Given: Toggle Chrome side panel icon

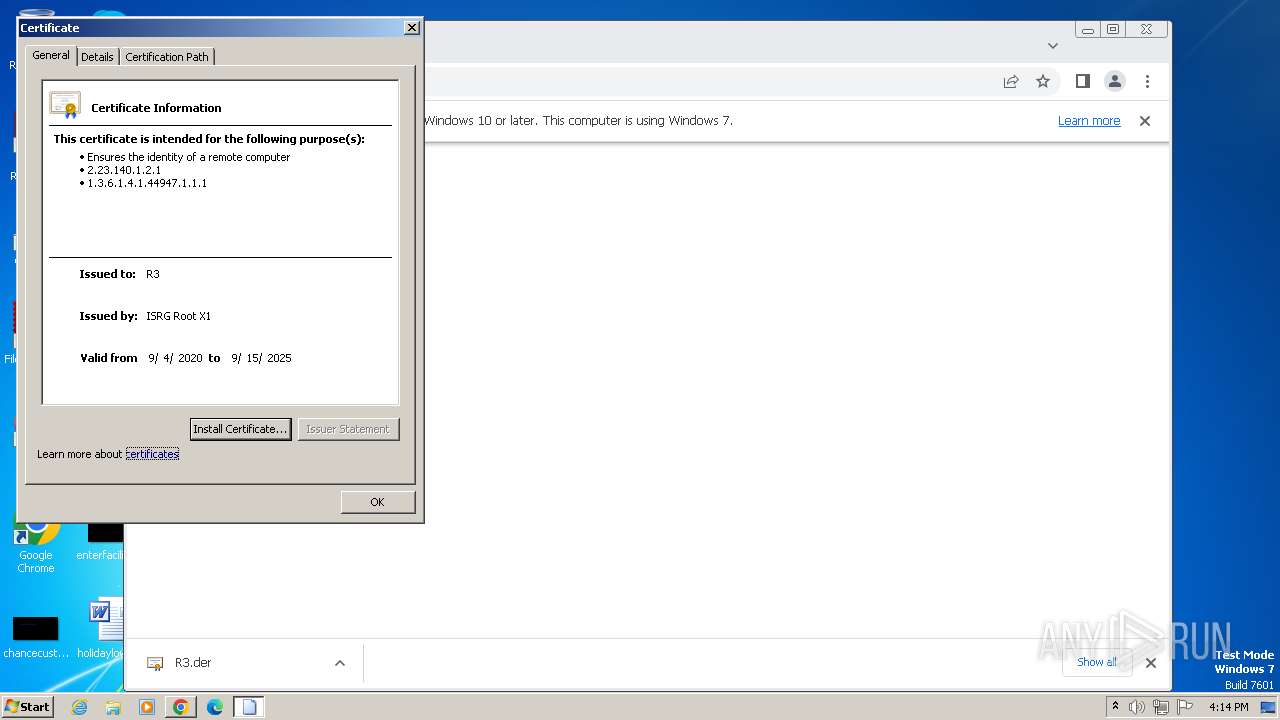Looking at the screenshot, I should pos(1082,82).
